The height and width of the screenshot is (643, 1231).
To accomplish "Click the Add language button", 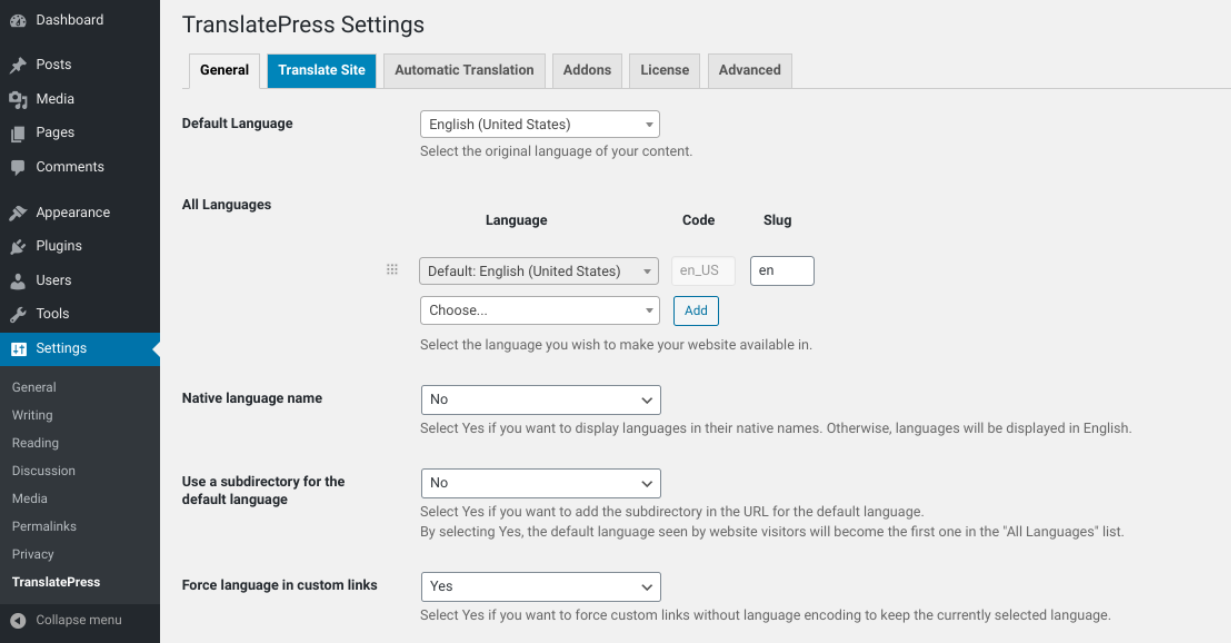I will coord(696,311).
